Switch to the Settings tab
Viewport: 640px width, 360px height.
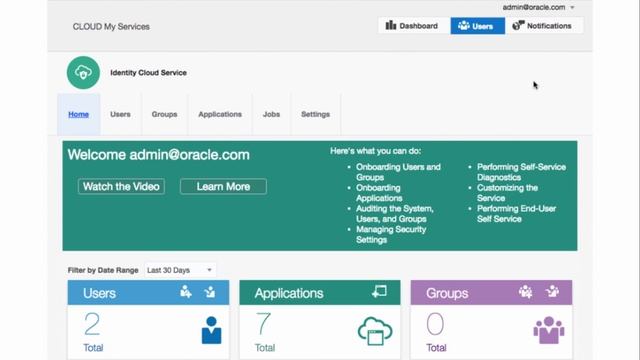click(x=316, y=114)
